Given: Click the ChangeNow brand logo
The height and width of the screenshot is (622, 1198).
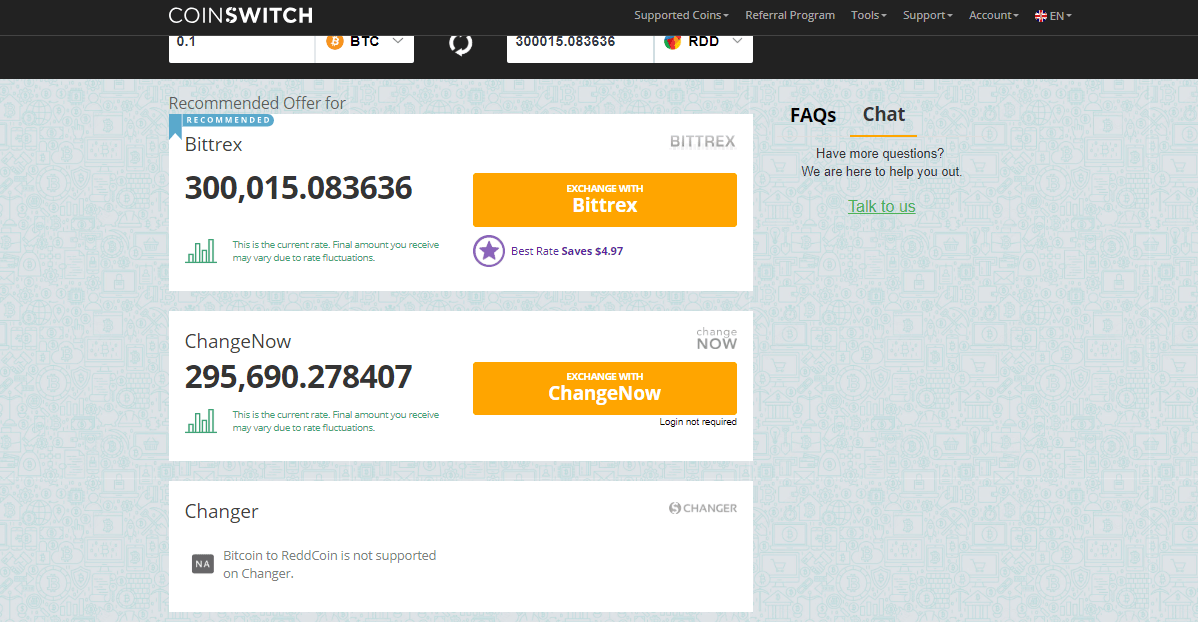Looking at the screenshot, I should click(717, 339).
